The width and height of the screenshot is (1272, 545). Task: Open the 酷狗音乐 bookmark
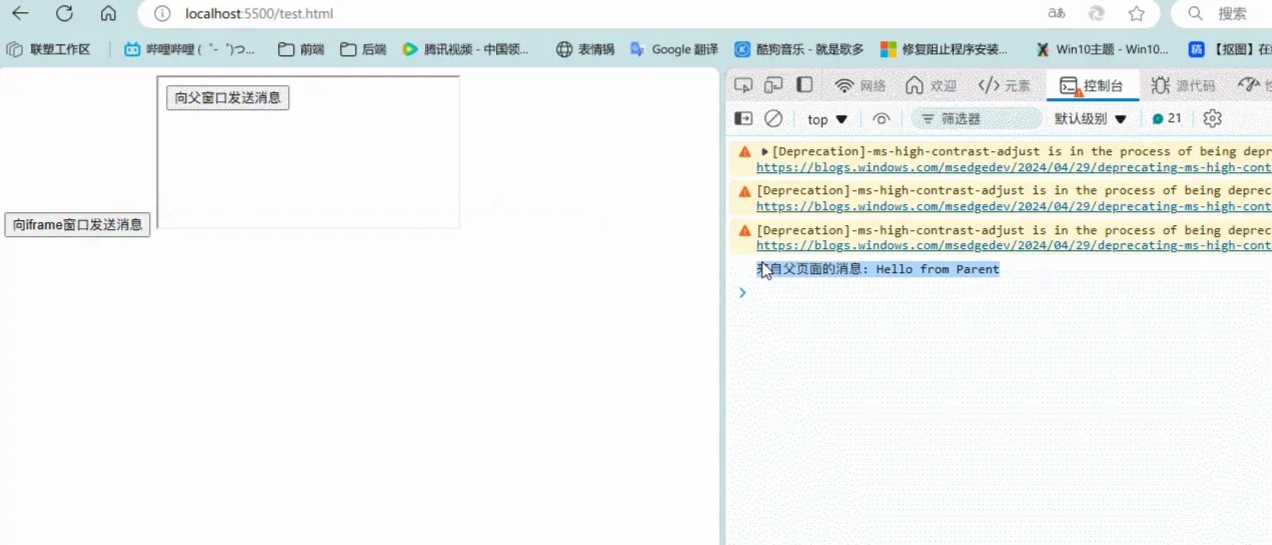click(x=799, y=49)
